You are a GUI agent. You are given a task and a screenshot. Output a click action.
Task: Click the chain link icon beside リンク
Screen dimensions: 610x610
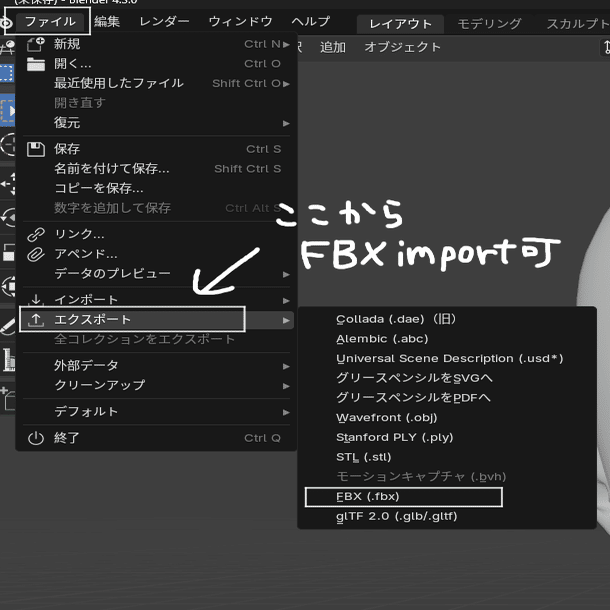36,235
